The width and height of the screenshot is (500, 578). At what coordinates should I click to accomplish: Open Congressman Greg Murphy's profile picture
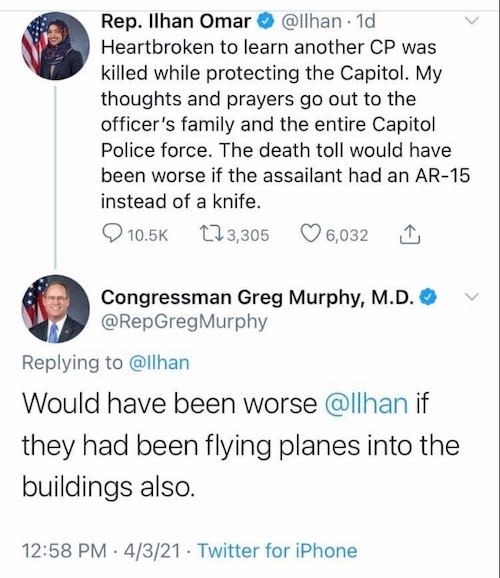(55, 309)
